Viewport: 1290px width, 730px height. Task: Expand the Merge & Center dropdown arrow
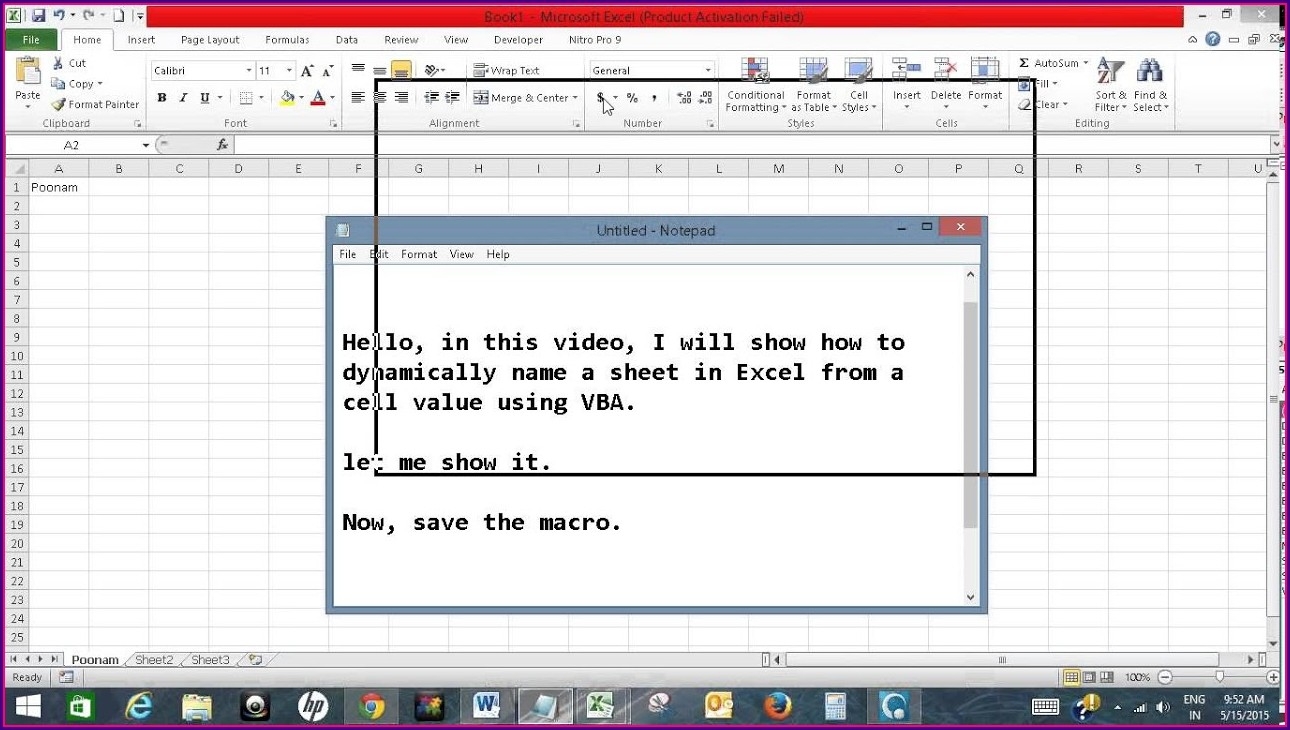576,98
